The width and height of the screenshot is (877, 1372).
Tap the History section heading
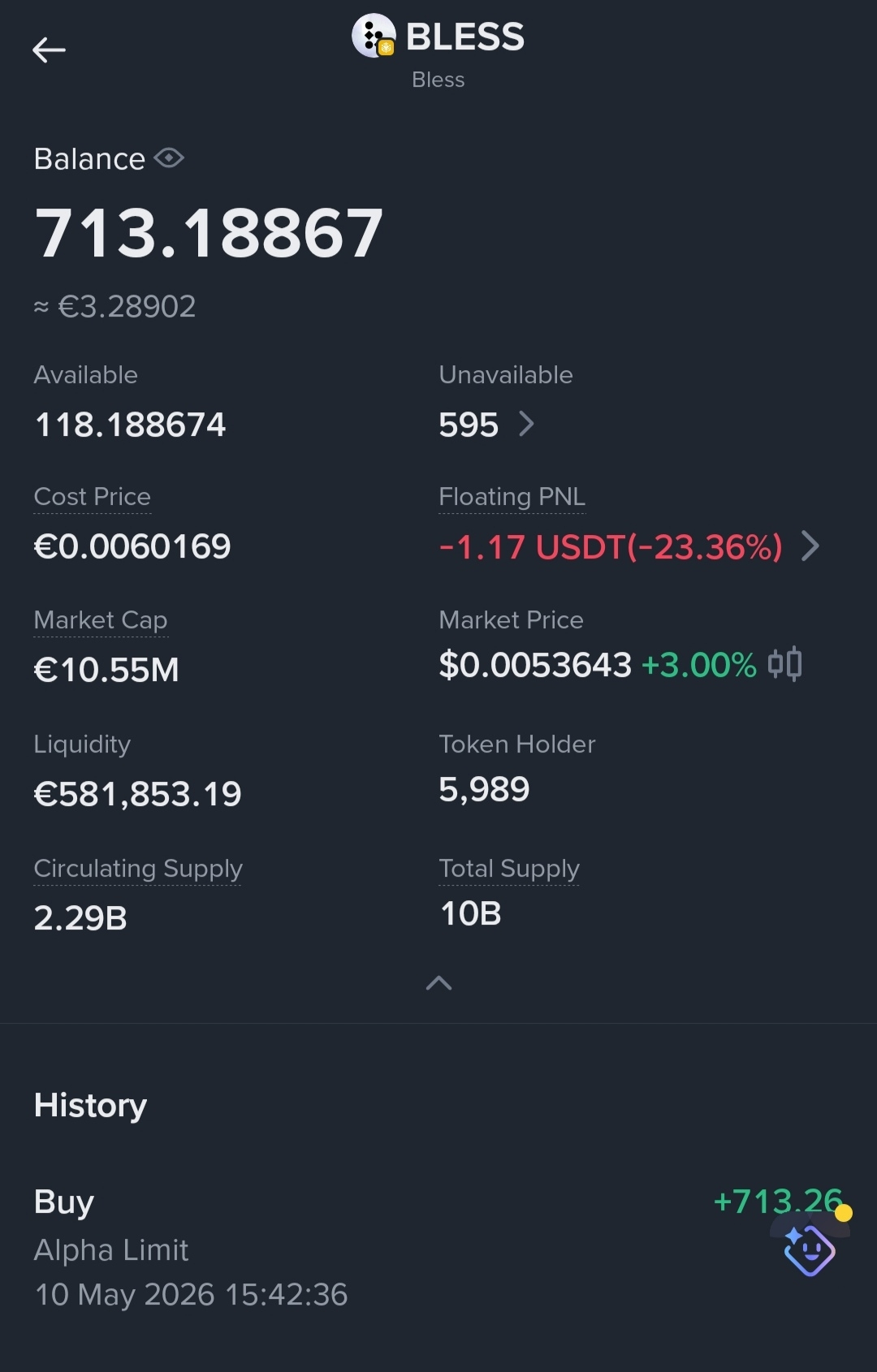[90, 1106]
